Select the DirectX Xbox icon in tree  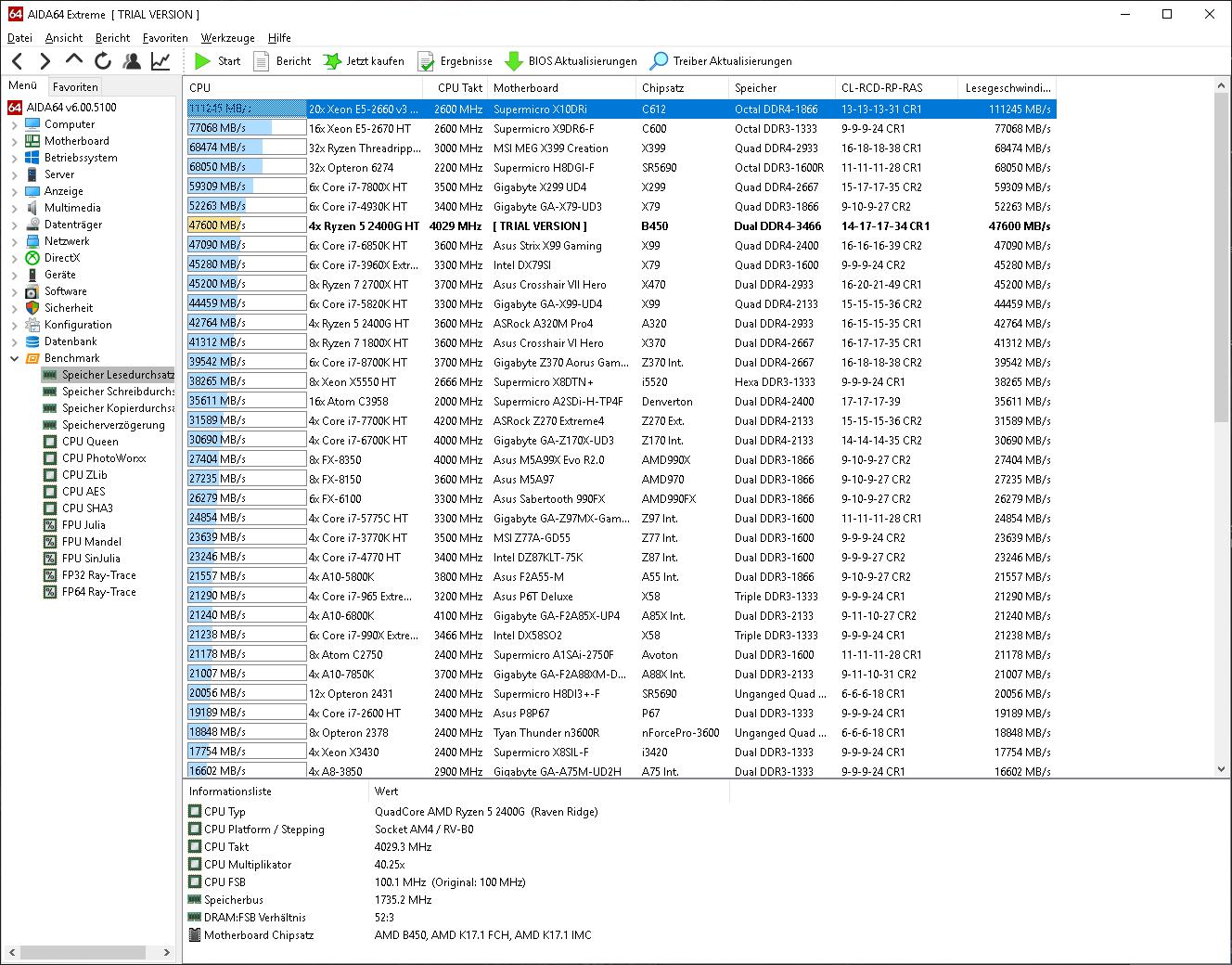click(x=32, y=258)
